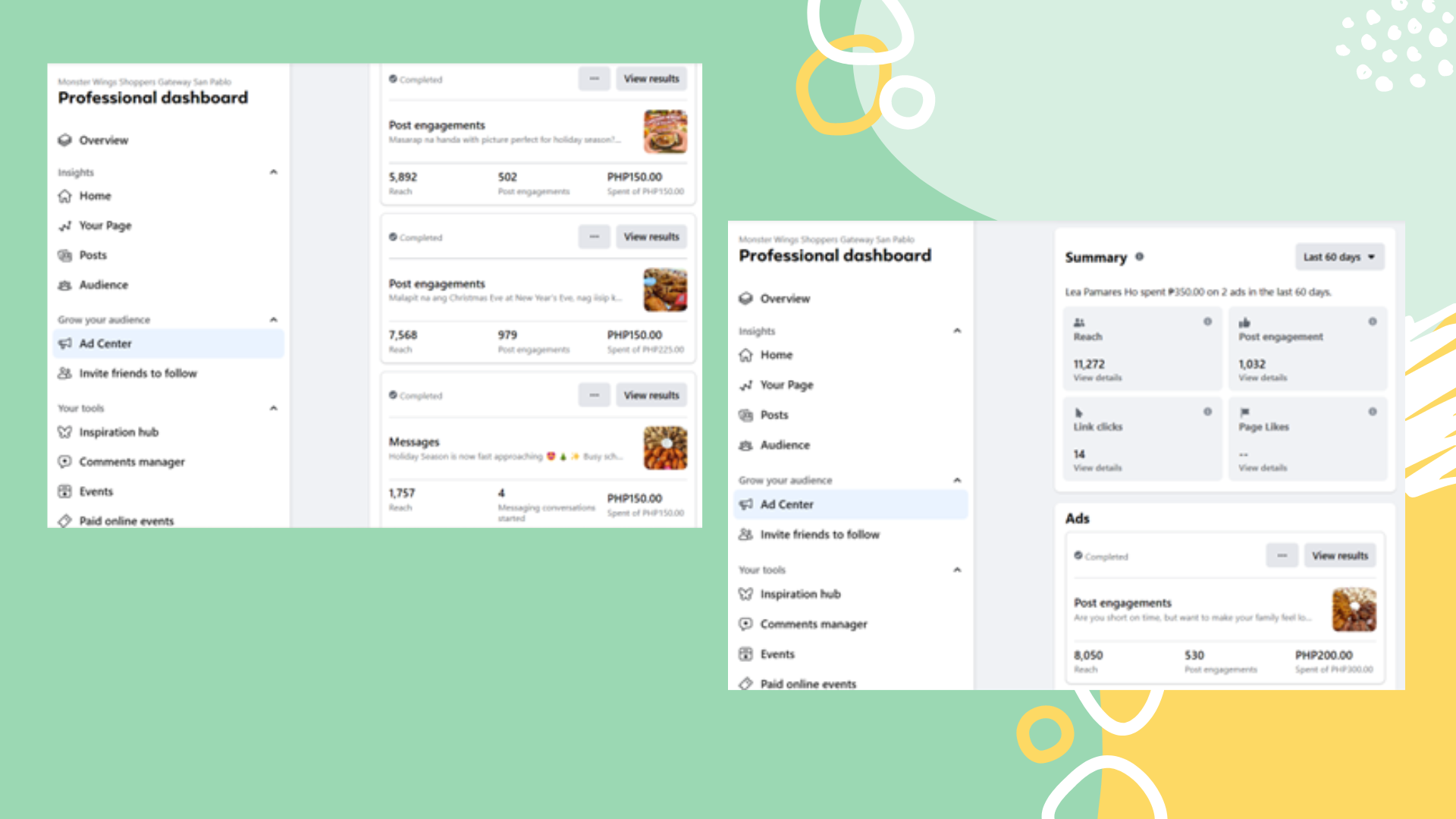Collapse Your tools section in right sidebar
Viewport: 1456px width, 819px height.
(x=957, y=570)
